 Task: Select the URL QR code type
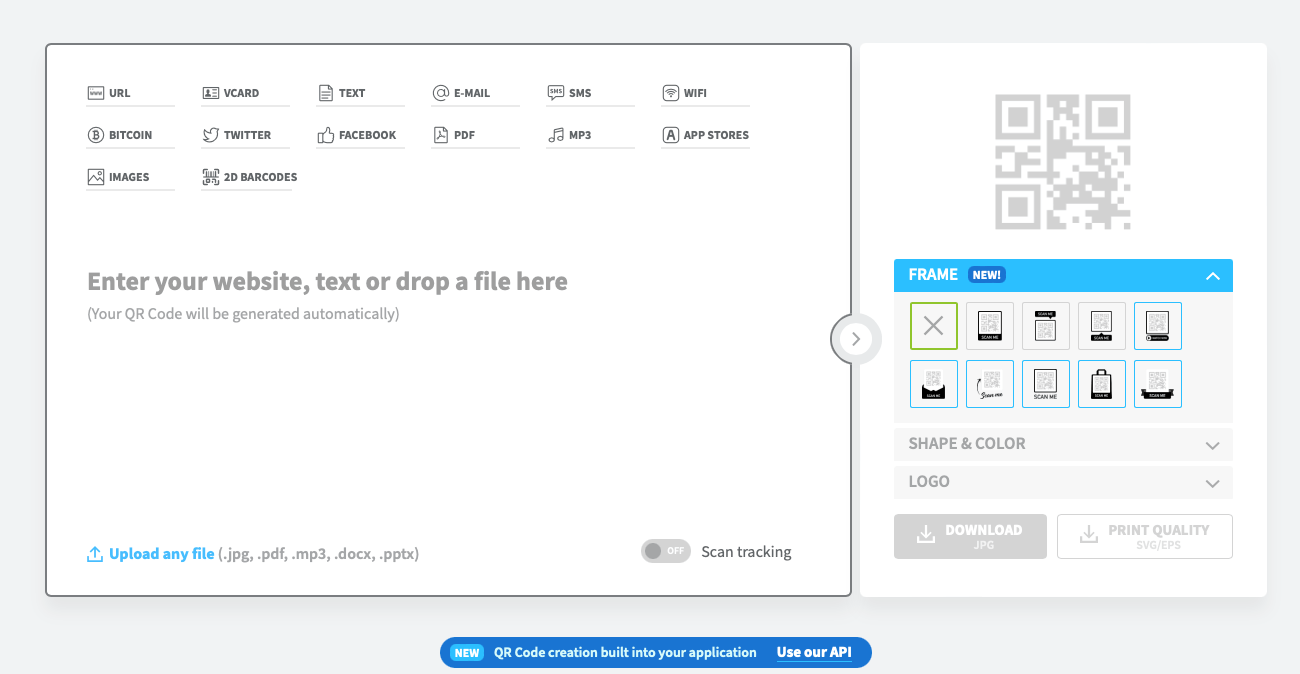pos(130,93)
